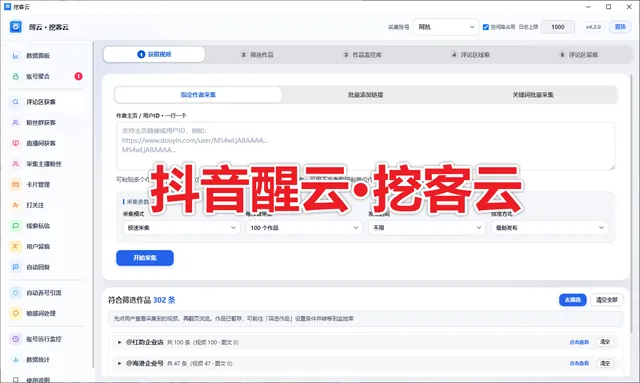The width and height of the screenshot is (640, 383).
Task: Open 自动养号引流 sidebar icon
Action: click(16, 293)
